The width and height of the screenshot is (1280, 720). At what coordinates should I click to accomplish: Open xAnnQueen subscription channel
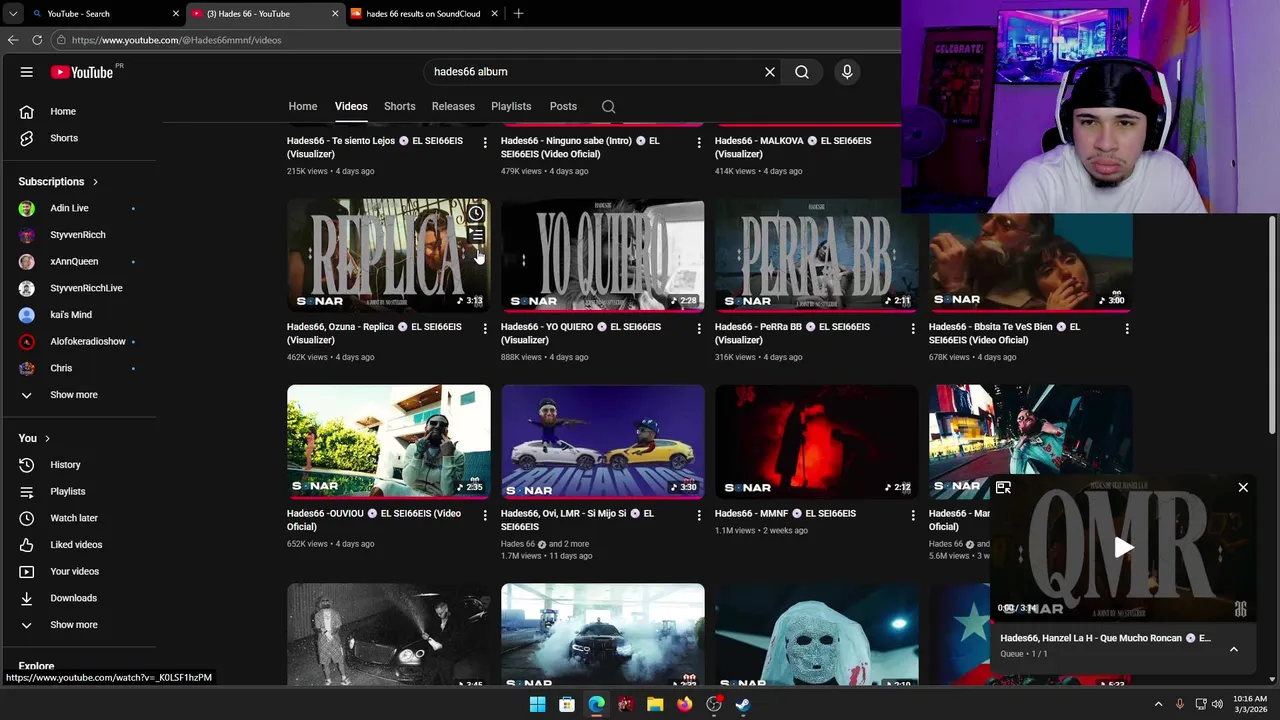tap(78, 261)
